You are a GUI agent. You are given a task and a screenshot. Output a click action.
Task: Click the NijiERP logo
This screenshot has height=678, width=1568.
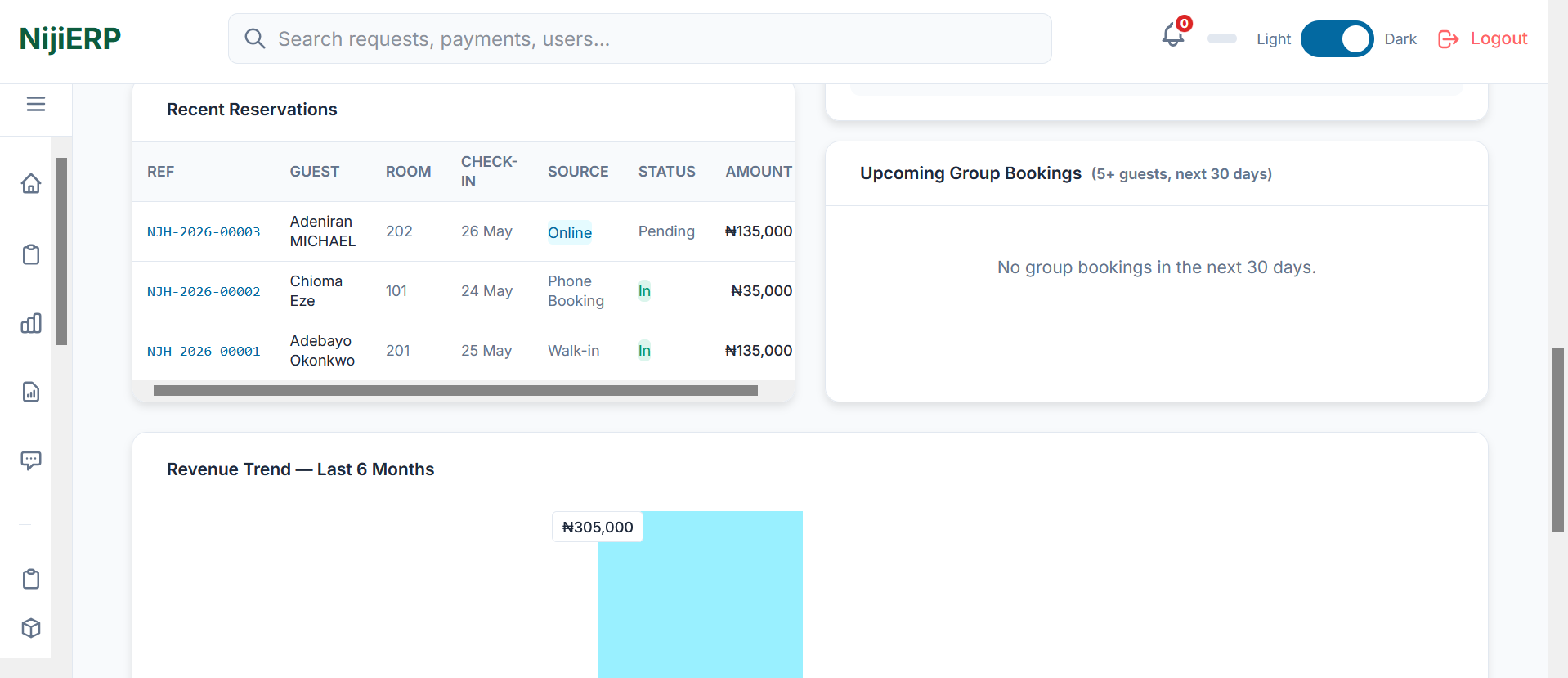[x=70, y=38]
